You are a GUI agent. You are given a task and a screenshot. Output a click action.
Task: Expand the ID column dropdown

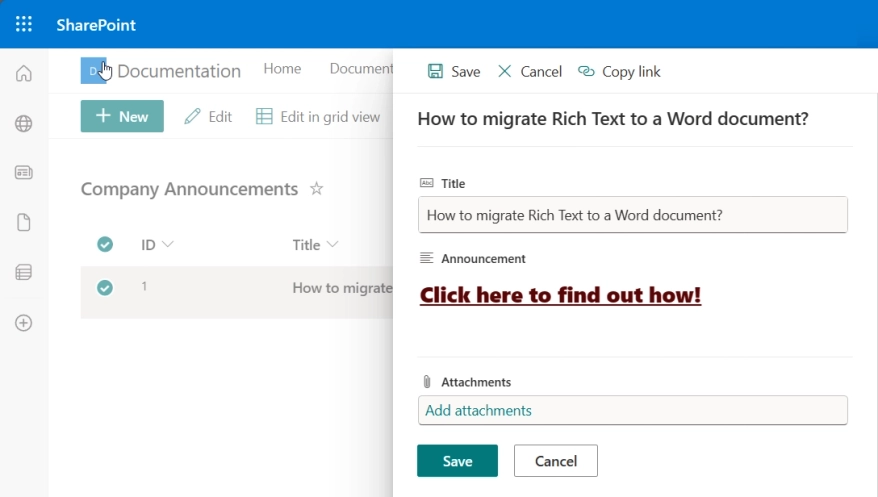pos(167,244)
